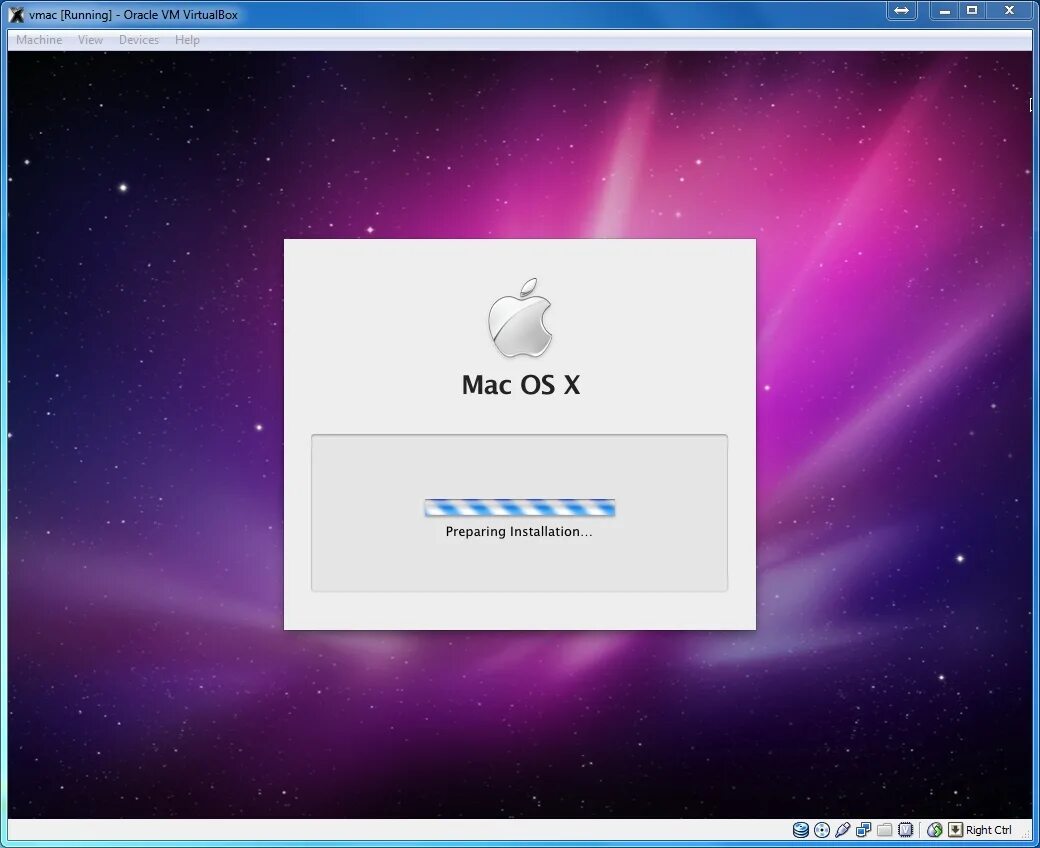Click the Apple logo in installer

[x=520, y=318]
